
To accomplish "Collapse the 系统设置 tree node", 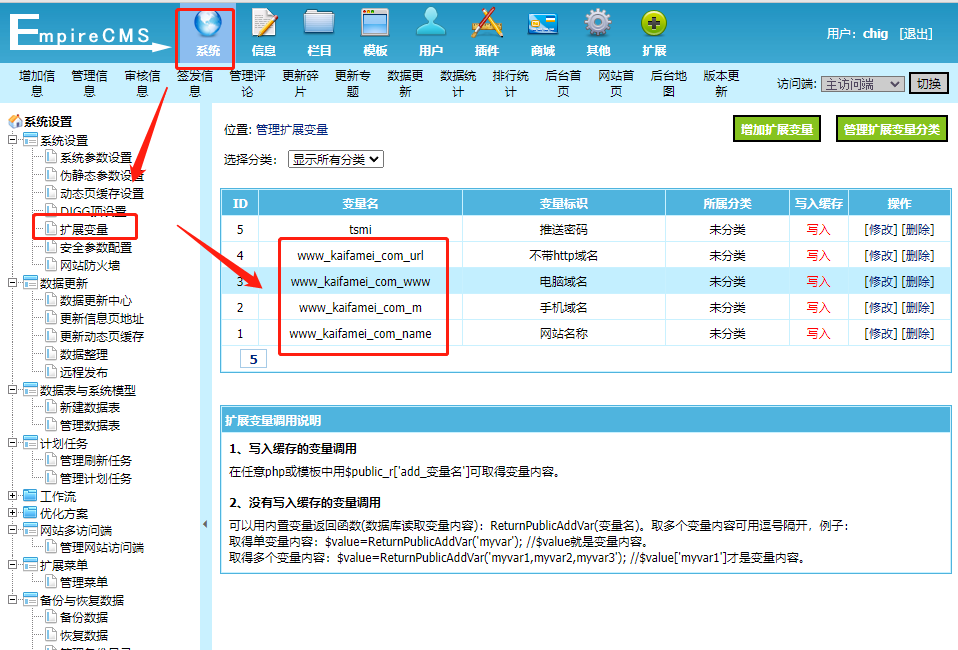I will pos(12,140).
